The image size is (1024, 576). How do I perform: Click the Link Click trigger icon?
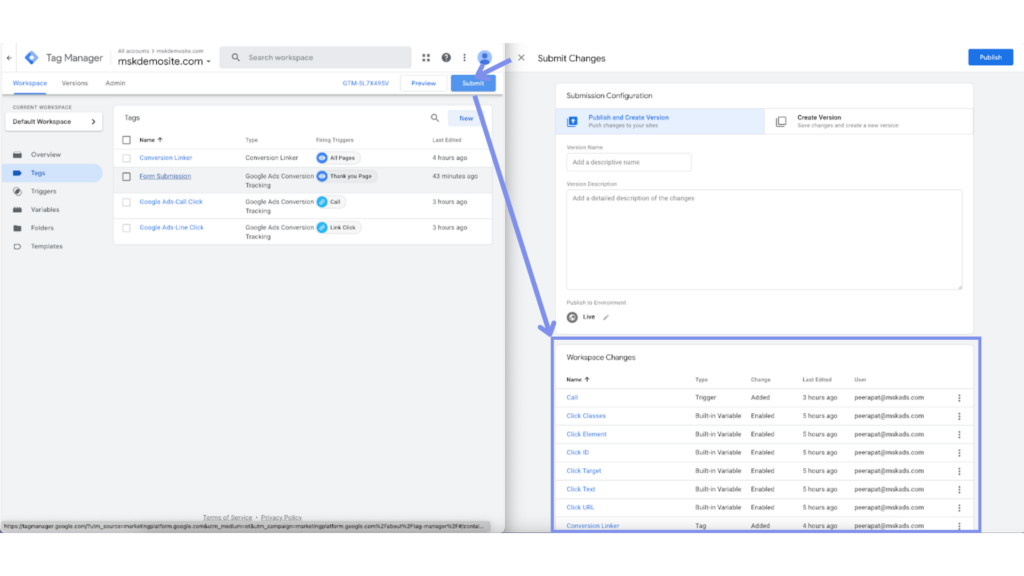(x=322, y=227)
